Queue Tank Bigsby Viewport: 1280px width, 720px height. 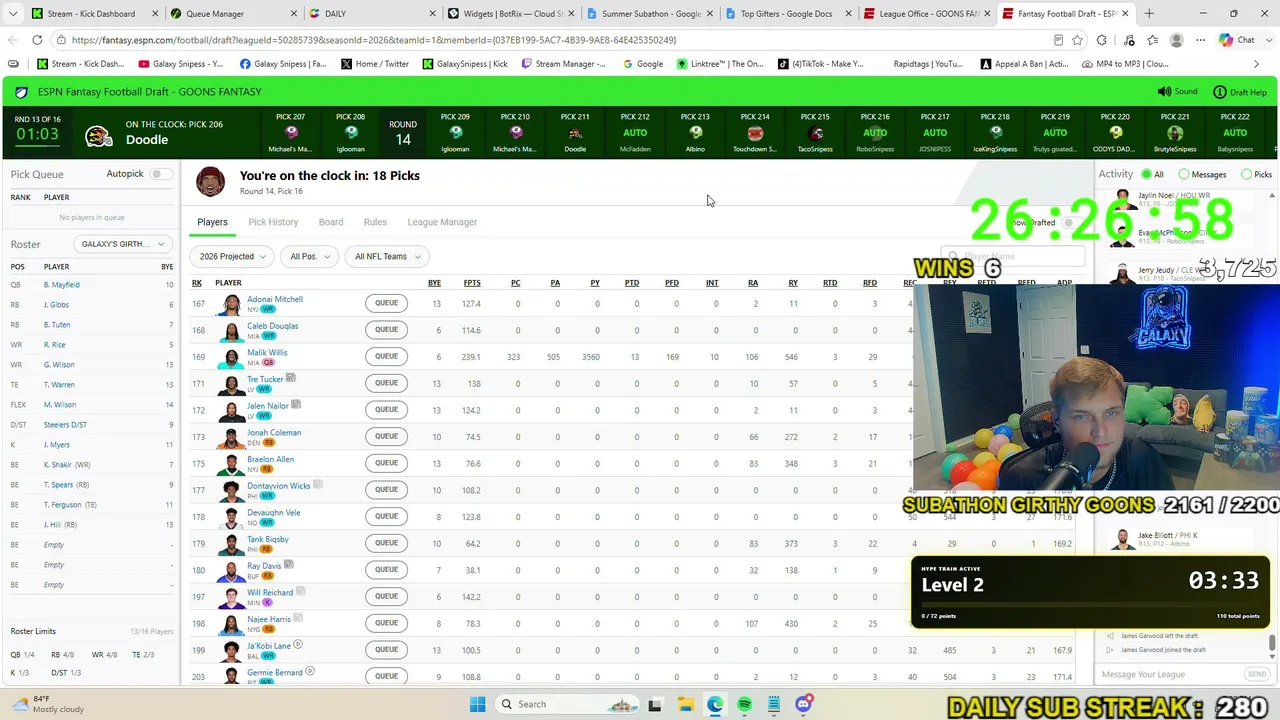[386, 543]
